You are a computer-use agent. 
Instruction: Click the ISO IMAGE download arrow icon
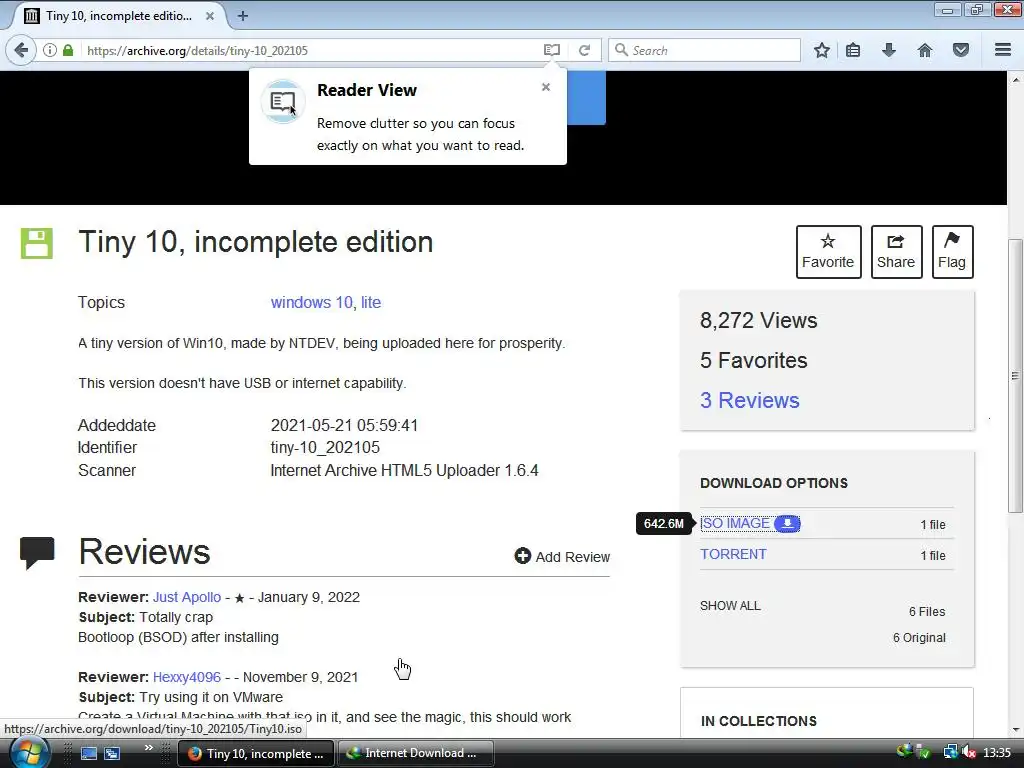[788, 524]
